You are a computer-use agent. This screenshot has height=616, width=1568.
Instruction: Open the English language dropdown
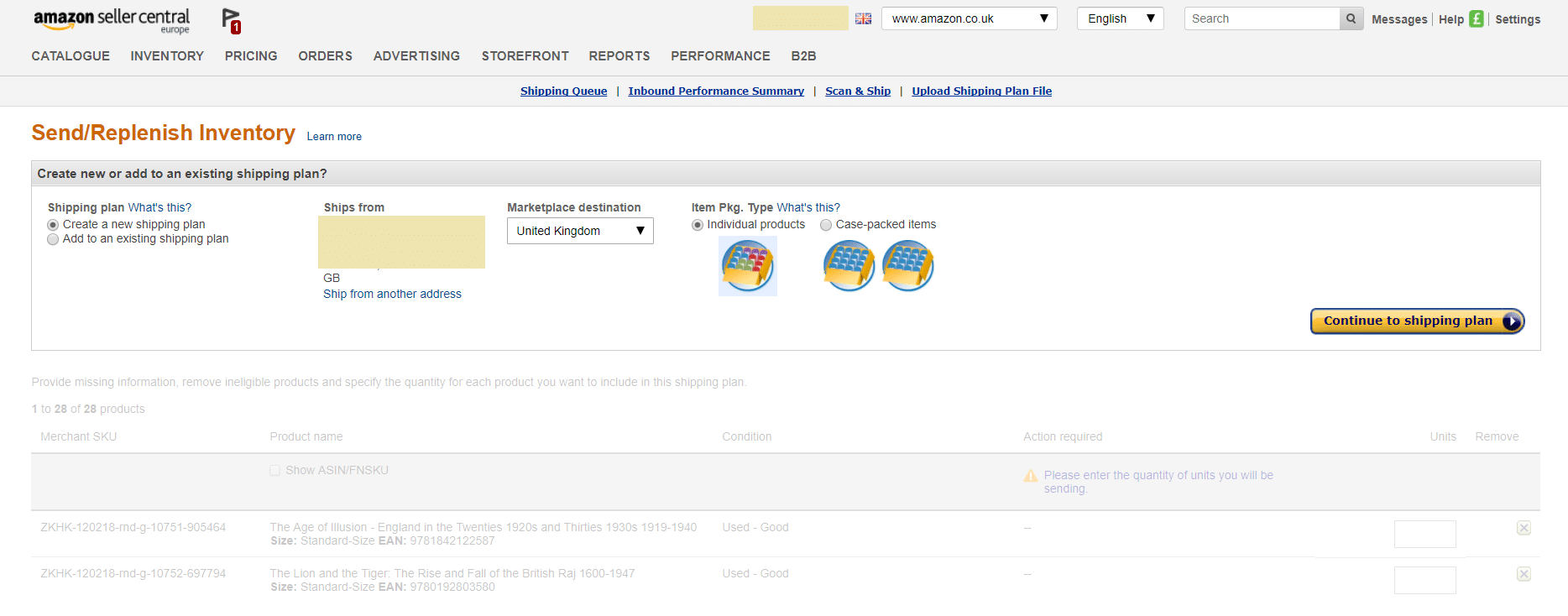point(1120,18)
